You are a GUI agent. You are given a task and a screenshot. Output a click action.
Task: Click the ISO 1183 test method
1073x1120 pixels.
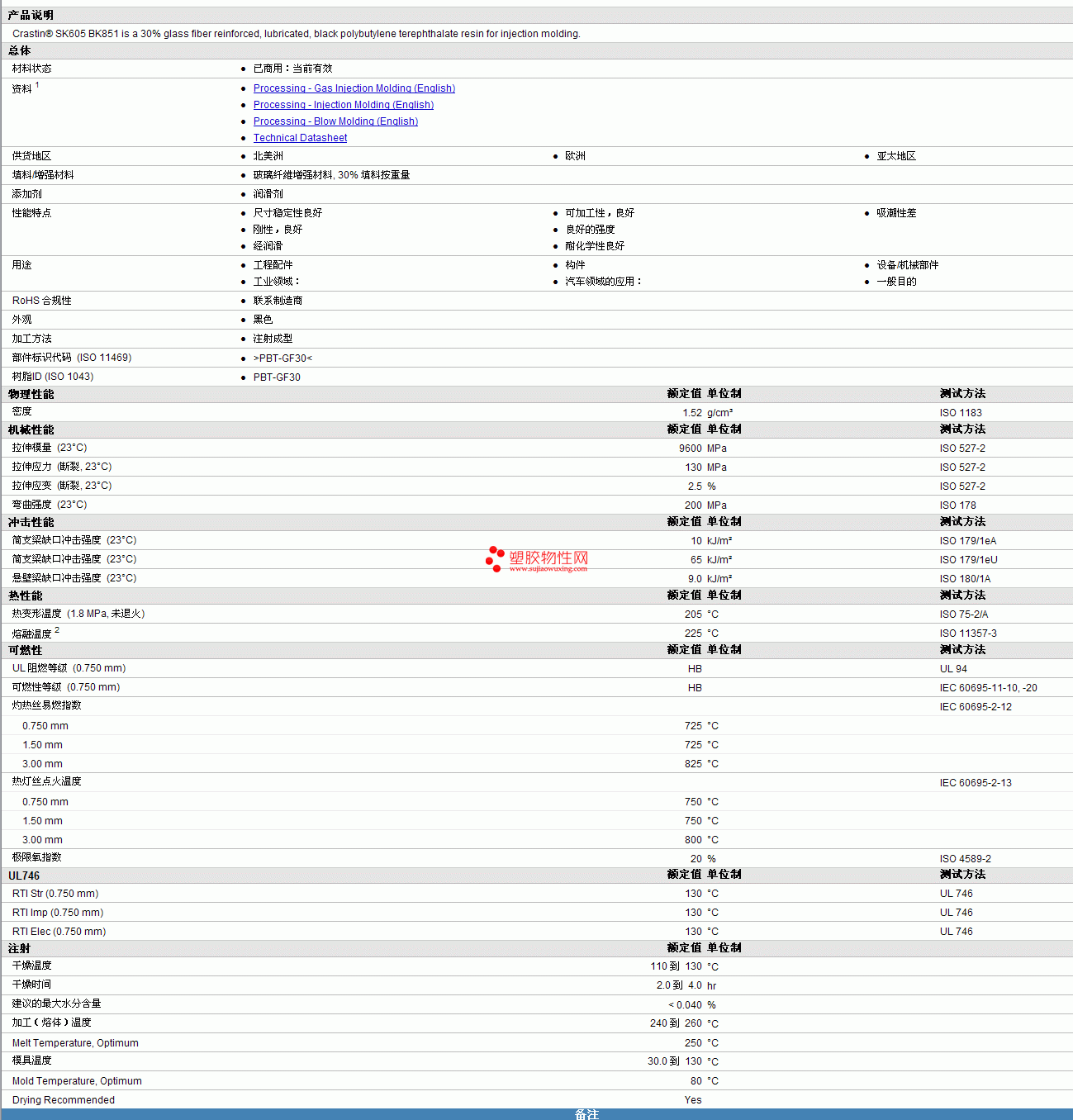click(961, 413)
